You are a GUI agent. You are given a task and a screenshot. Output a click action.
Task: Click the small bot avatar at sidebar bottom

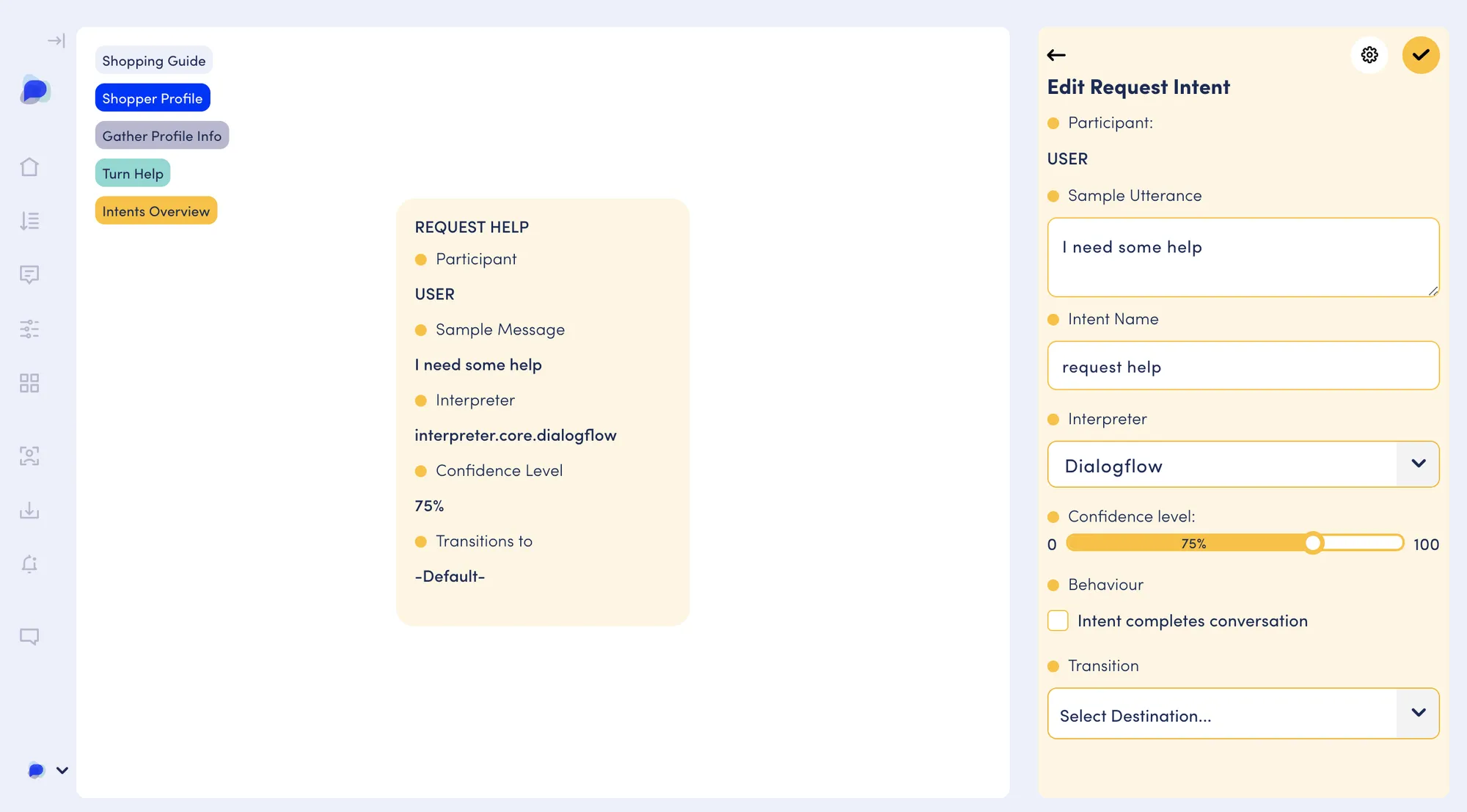tap(36, 770)
